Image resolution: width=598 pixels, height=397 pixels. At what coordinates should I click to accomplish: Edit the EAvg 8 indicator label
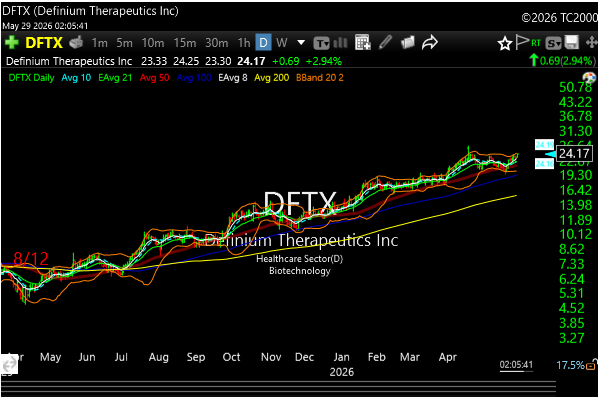233,78
